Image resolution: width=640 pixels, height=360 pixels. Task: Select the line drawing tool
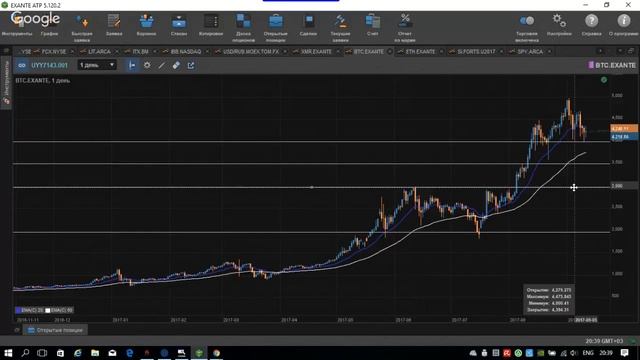coord(162,65)
